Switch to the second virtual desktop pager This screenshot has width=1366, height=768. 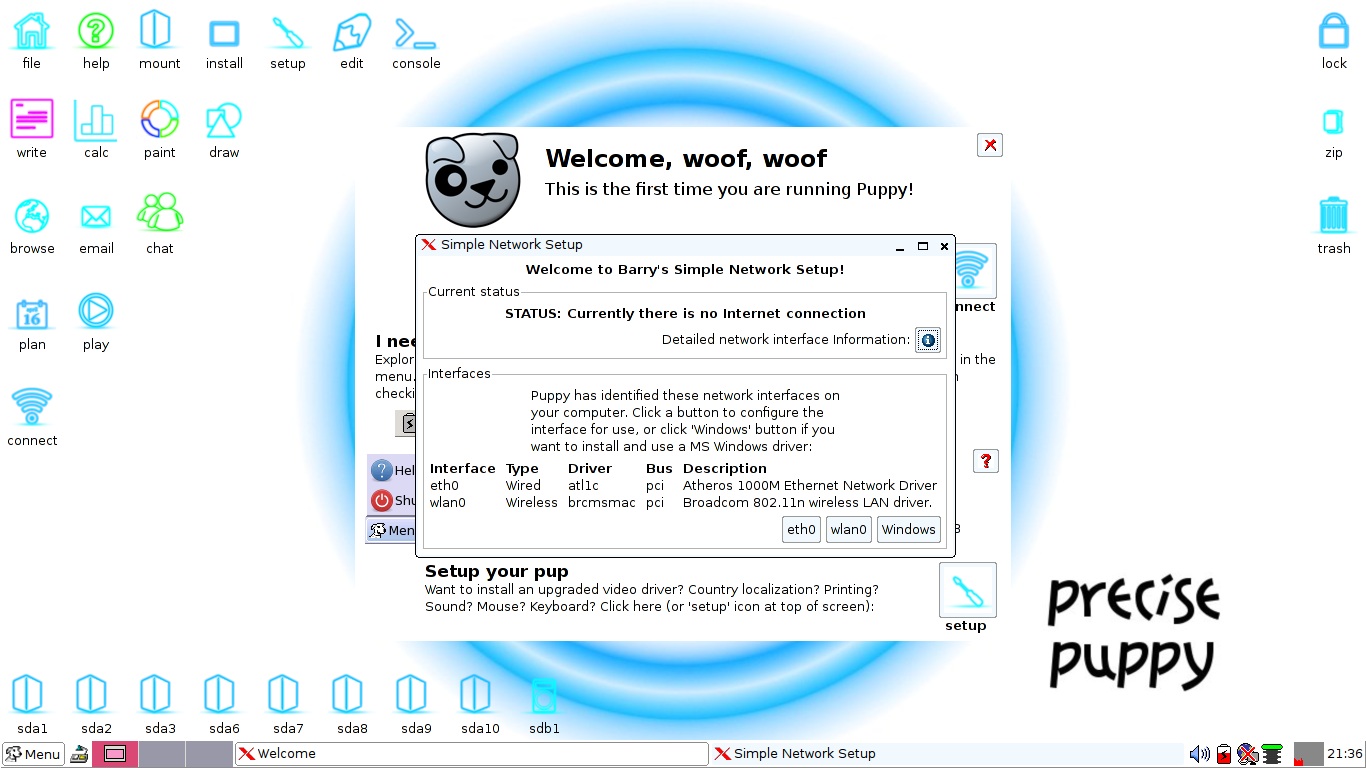162,754
